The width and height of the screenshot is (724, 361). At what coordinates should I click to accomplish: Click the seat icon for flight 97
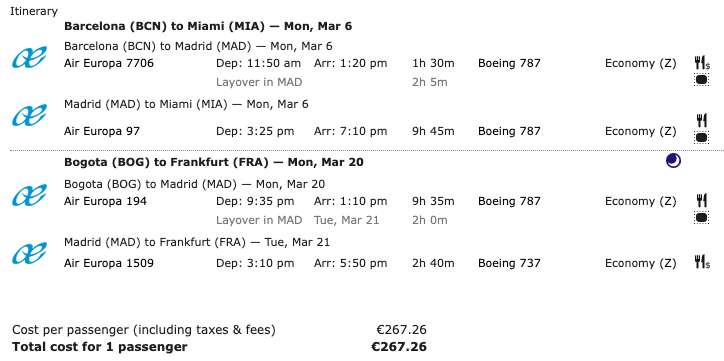(x=702, y=137)
